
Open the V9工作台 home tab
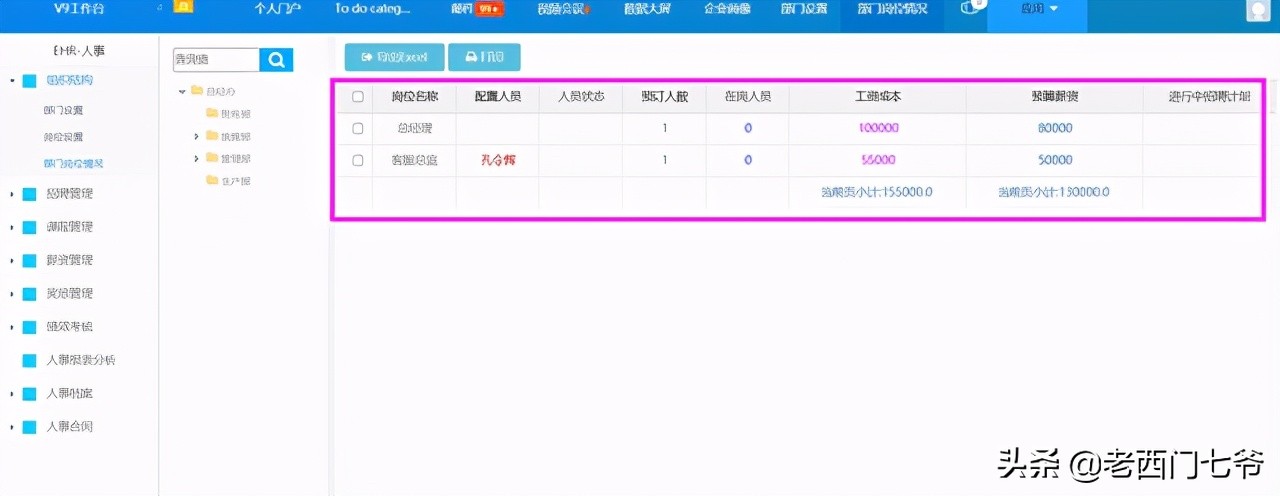coord(78,9)
